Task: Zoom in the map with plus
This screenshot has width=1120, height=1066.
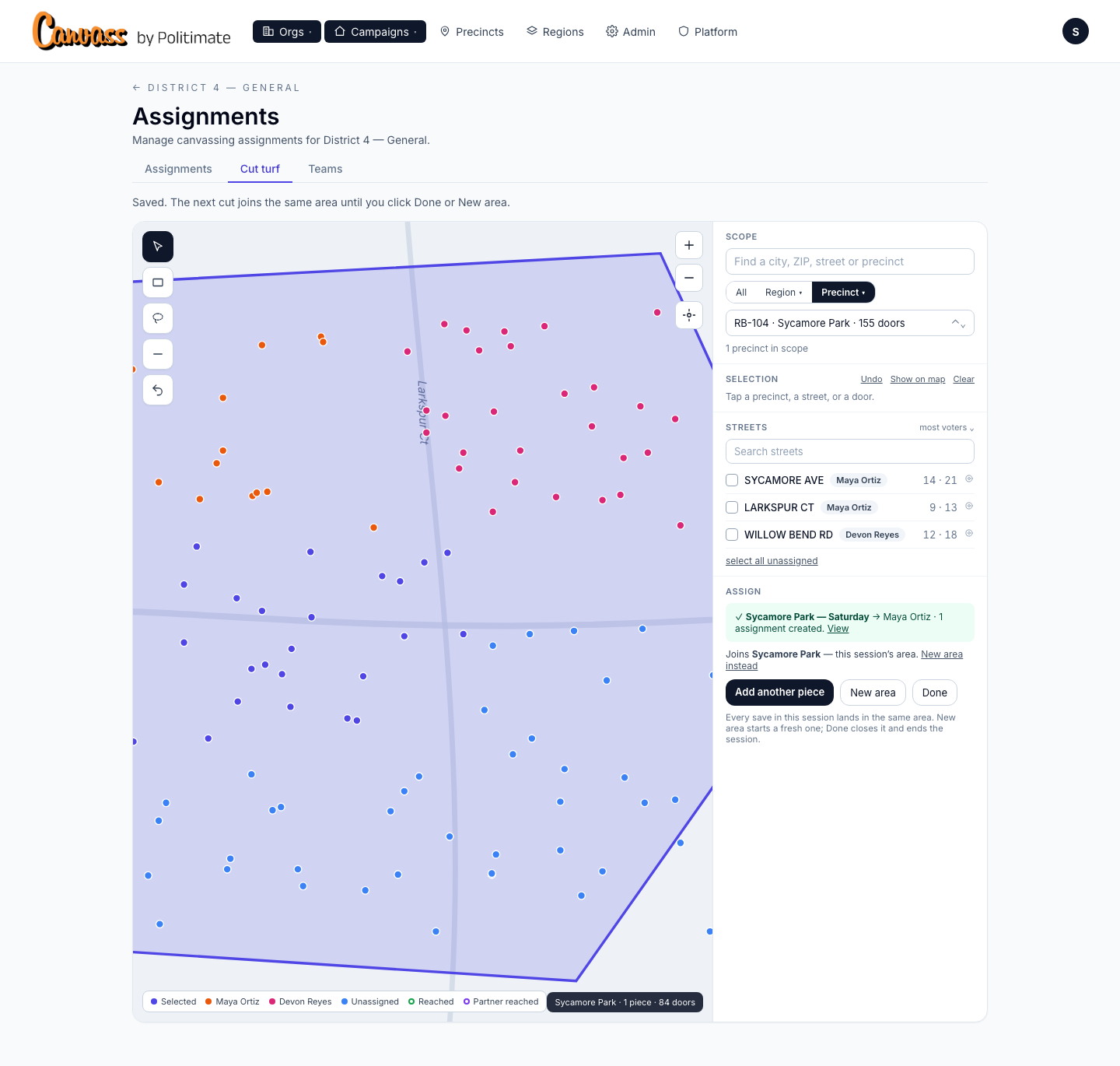Action: (689, 245)
